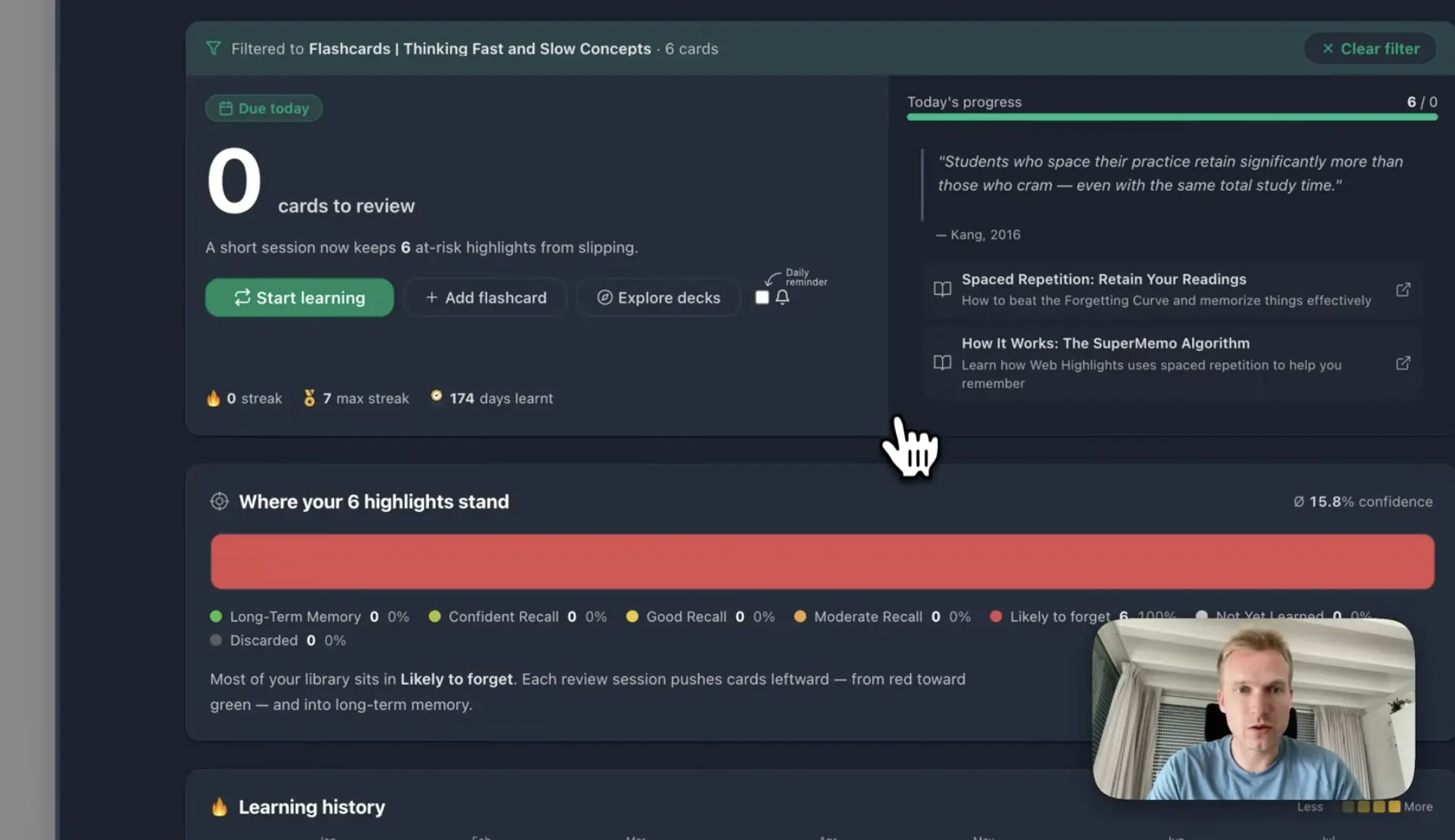
Task: Click the '6 / 0' progress count
Action: click(1422, 102)
